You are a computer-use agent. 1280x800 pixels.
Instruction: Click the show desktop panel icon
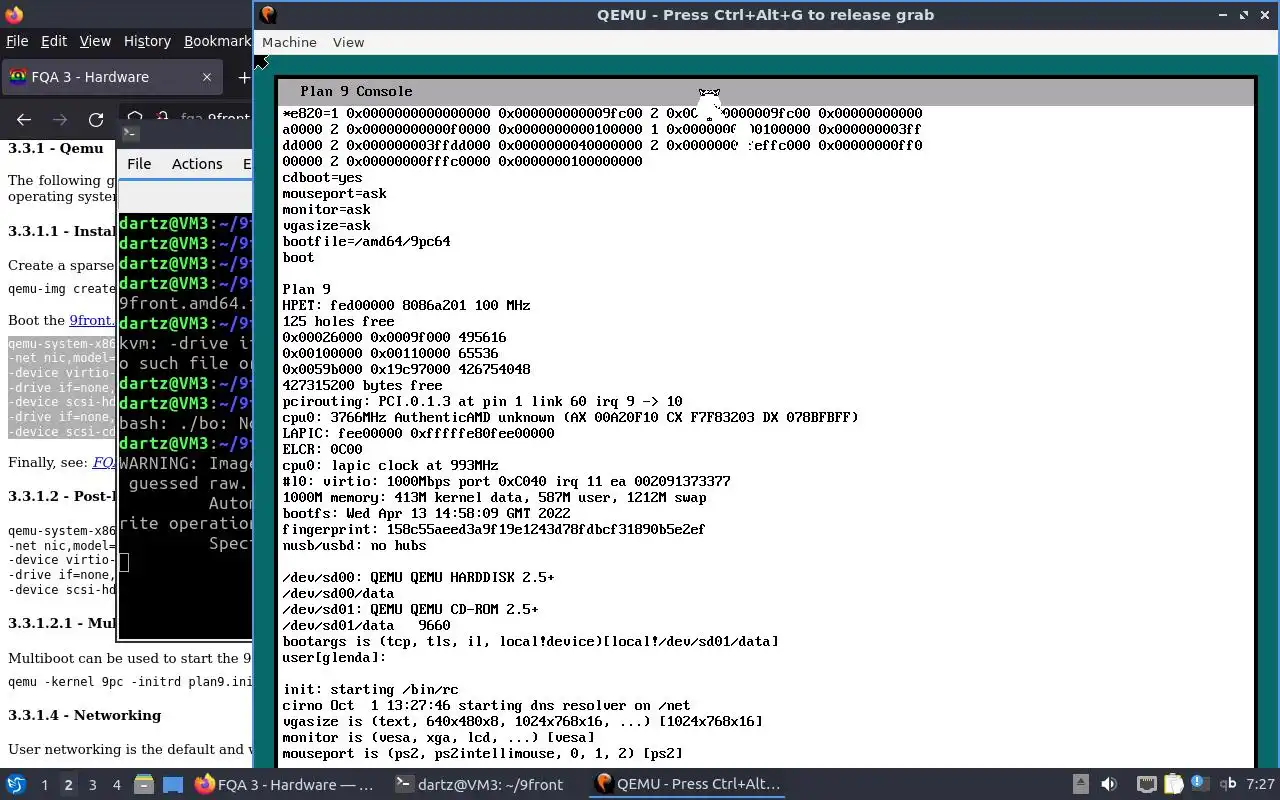click(x=173, y=784)
